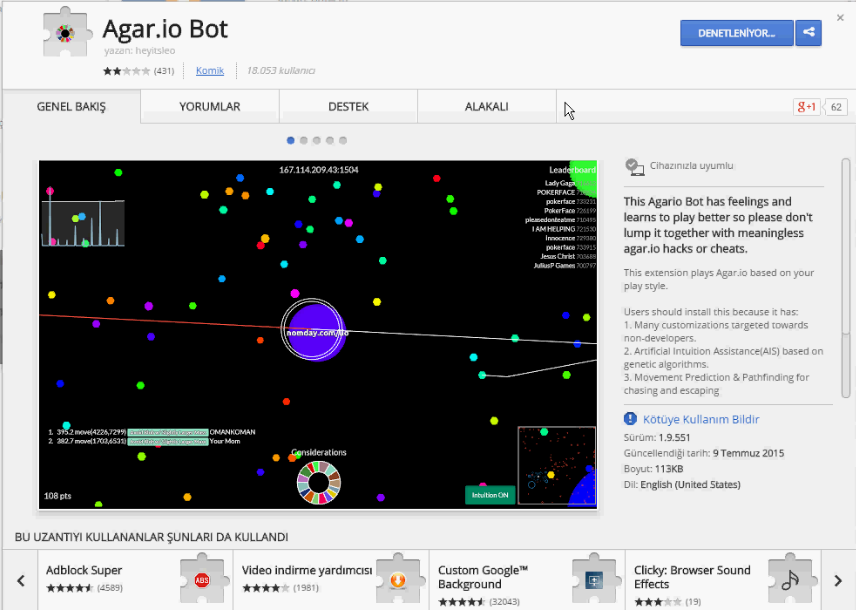The height and width of the screenshot is (610, 856).
Task: Go to previous related extensions arrow
Action: point(21,580)
